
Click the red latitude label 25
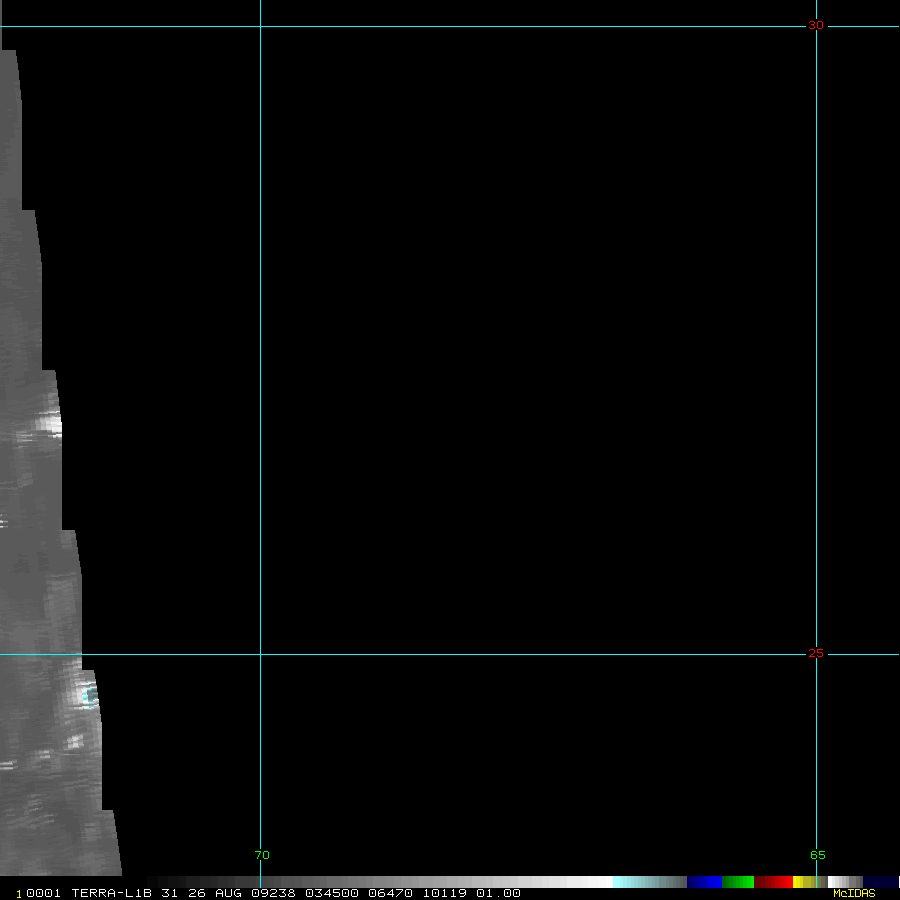coord(816,653)
